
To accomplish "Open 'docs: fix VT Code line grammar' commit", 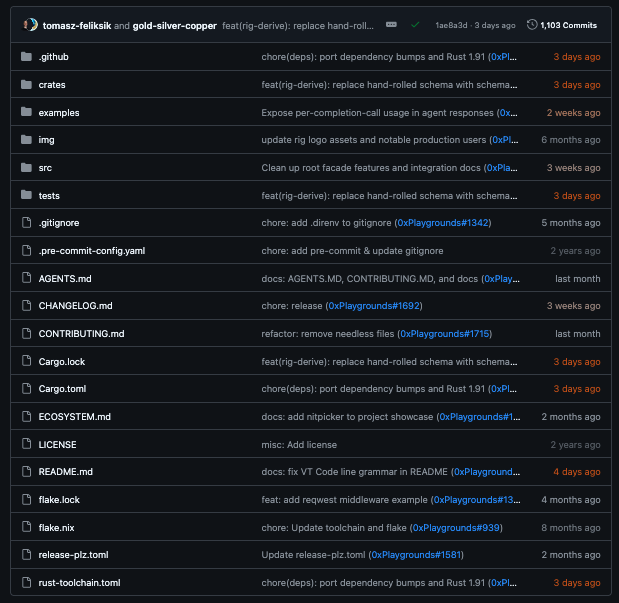I will point(355,472).
